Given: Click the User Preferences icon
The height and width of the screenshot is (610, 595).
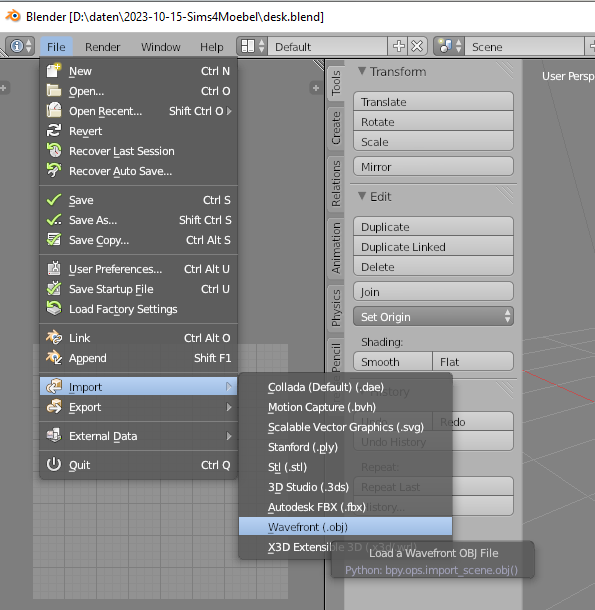Looking at the screenshot, I should click(54, 268).
